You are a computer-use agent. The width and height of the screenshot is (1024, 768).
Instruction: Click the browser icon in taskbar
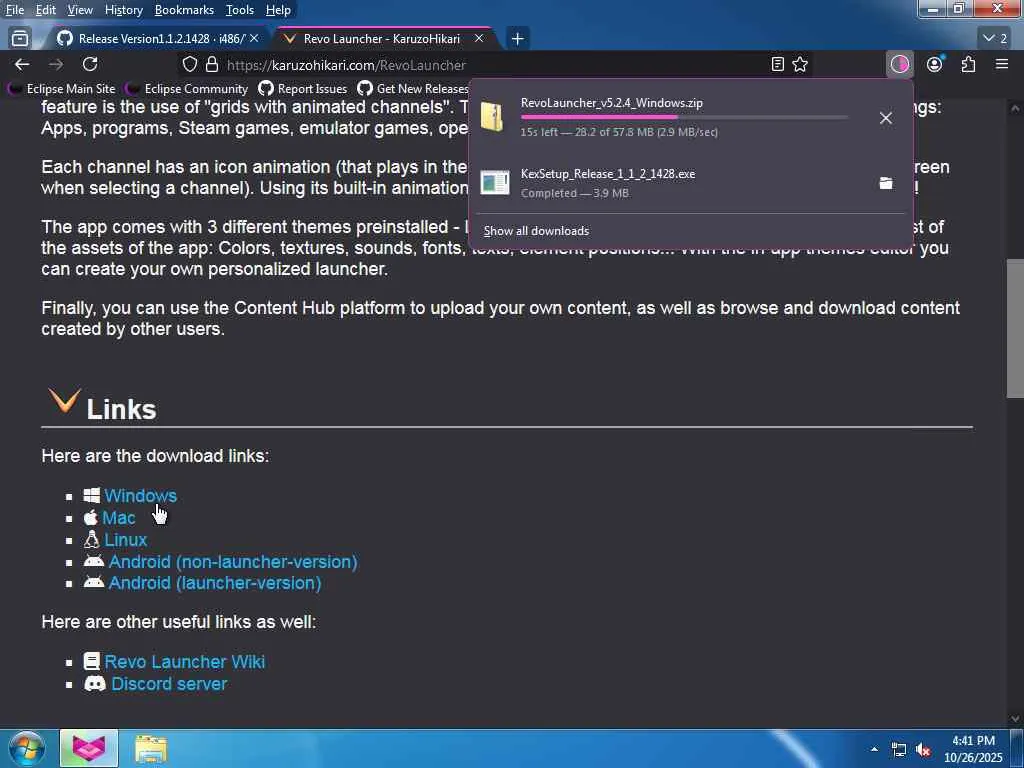point(89,748)
